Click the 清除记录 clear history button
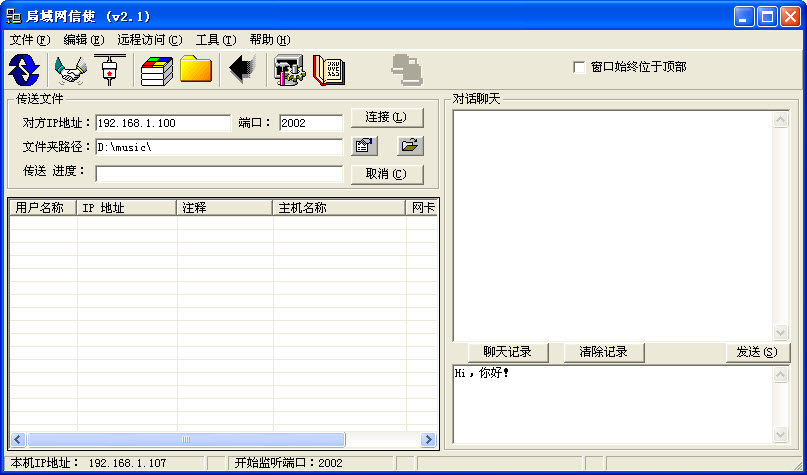Screen dimensions: 807x475 (x=604, y=352)
